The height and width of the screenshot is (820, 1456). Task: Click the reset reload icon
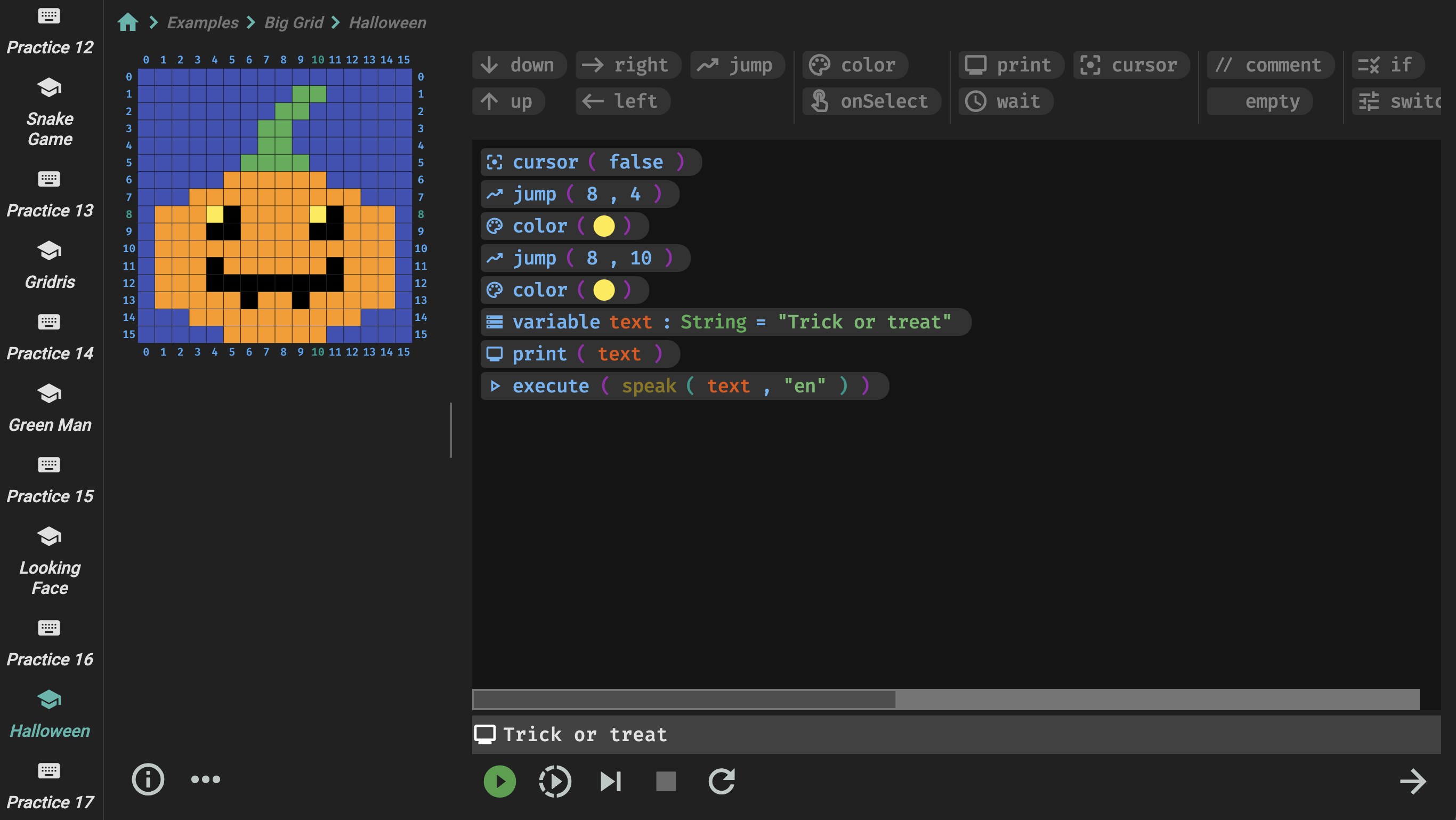(721, 782)
